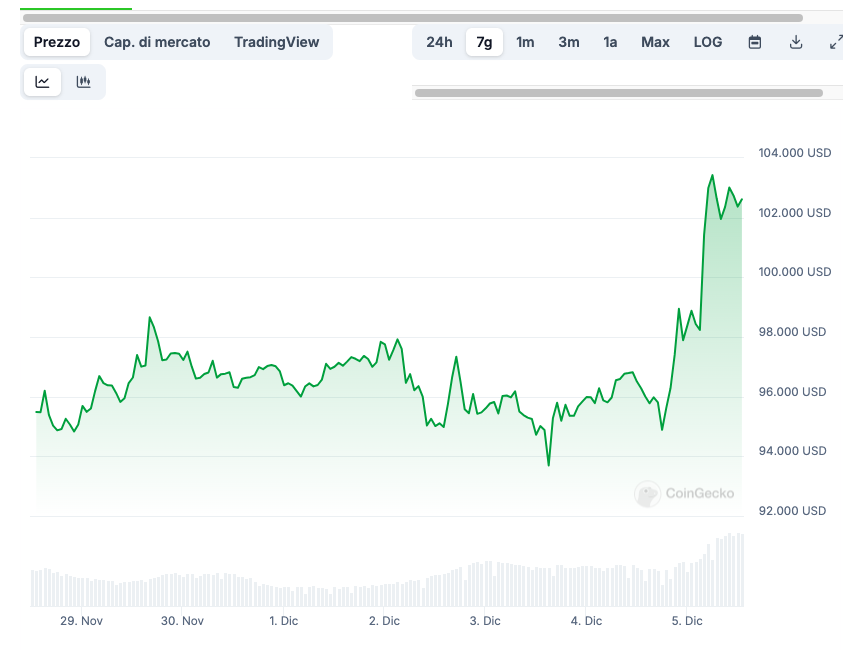
Task: Enable the 24h time range
Action: pyautogui.click(x=439, y=42)
